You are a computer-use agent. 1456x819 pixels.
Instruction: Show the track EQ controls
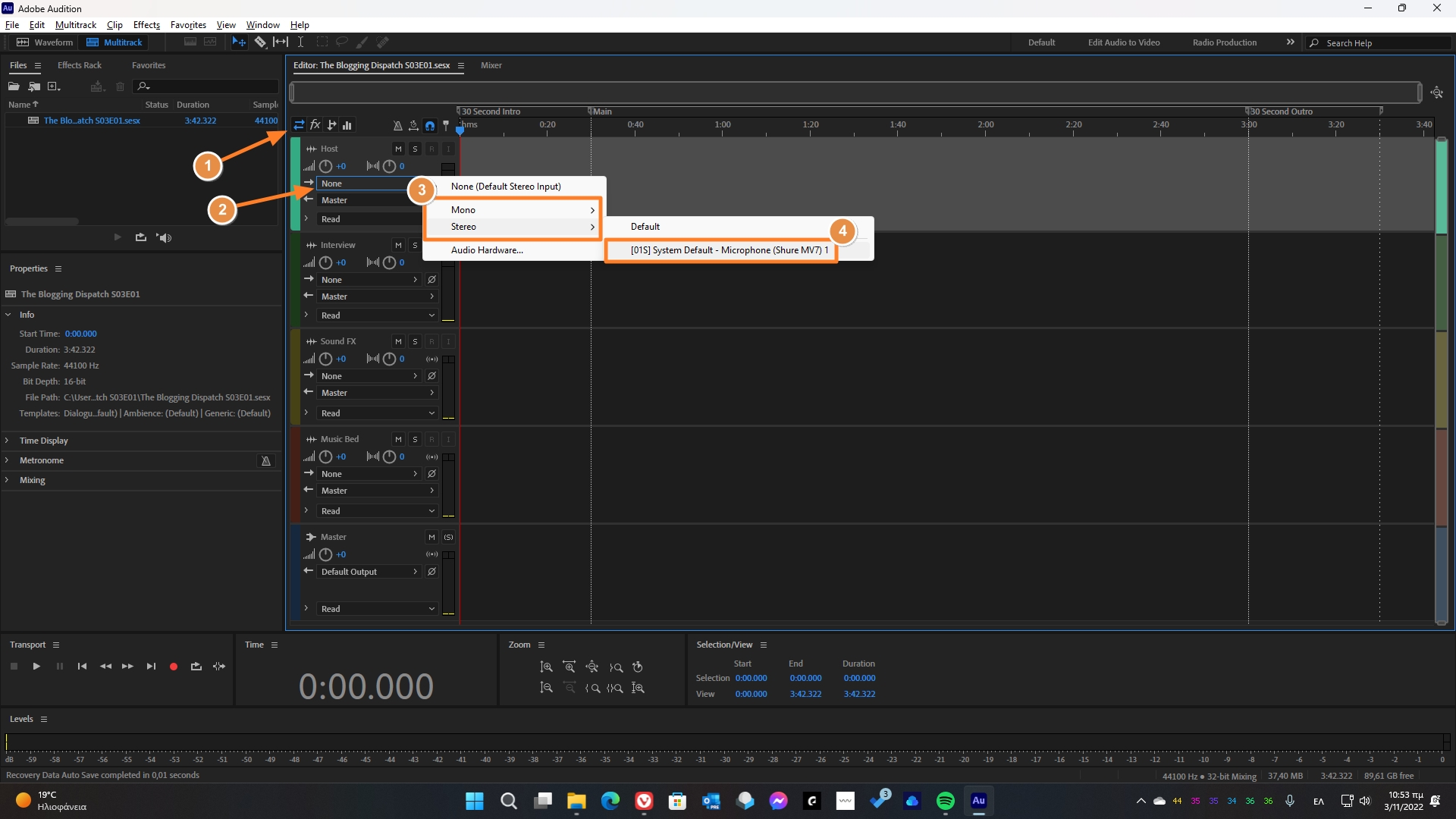coord(347,125)
